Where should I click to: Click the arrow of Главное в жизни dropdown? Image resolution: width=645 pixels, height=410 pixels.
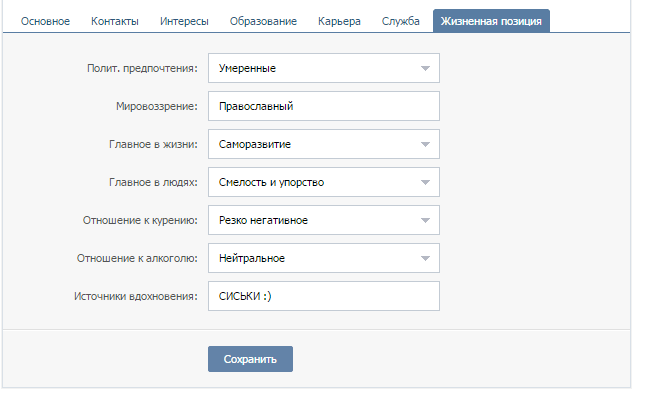425,144
